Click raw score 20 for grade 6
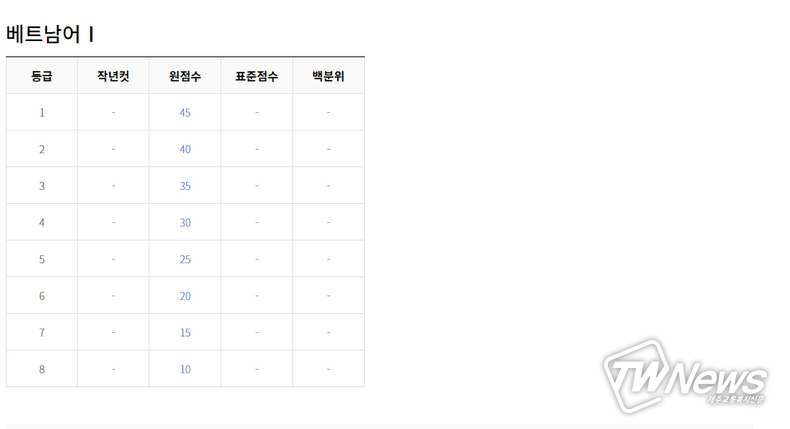The image size is (790, 429). (185, 296)
